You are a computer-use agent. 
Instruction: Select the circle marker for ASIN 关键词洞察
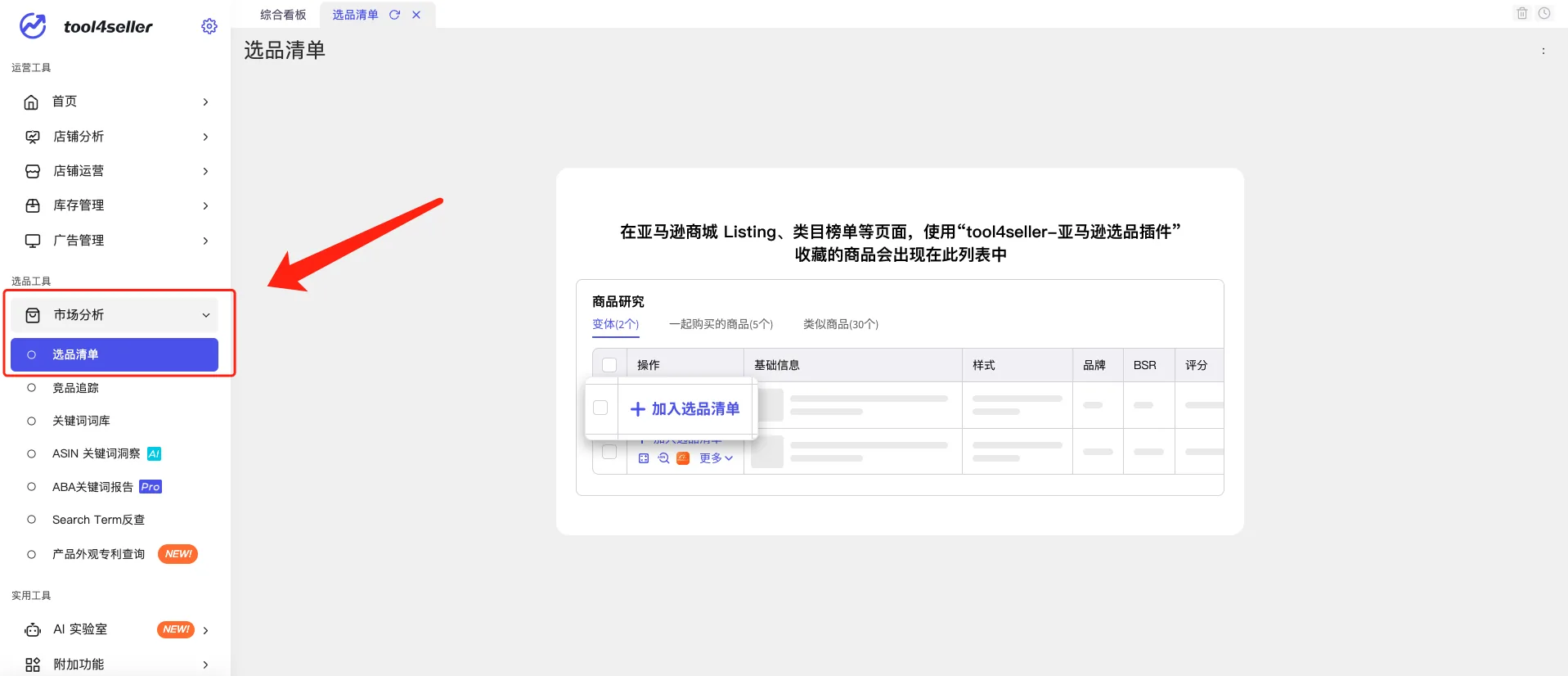[32, 453]
